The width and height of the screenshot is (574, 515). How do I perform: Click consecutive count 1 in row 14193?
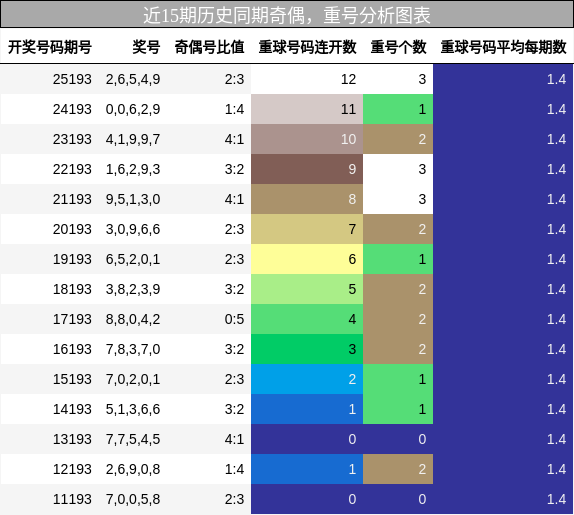coord(307,409)
